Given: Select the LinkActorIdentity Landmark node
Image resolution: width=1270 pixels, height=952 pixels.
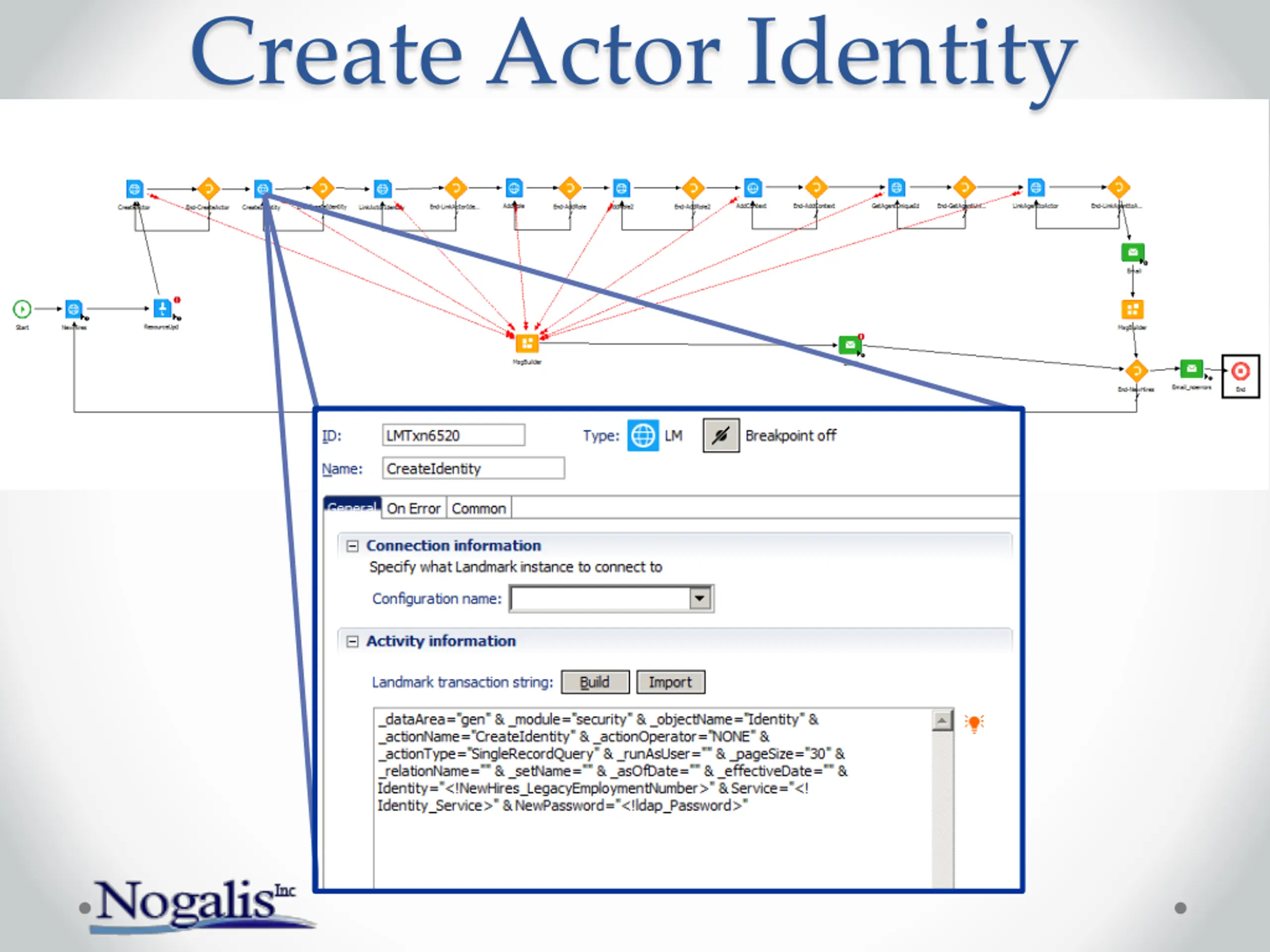Looking at the screenshot, I should pos(382,188).
